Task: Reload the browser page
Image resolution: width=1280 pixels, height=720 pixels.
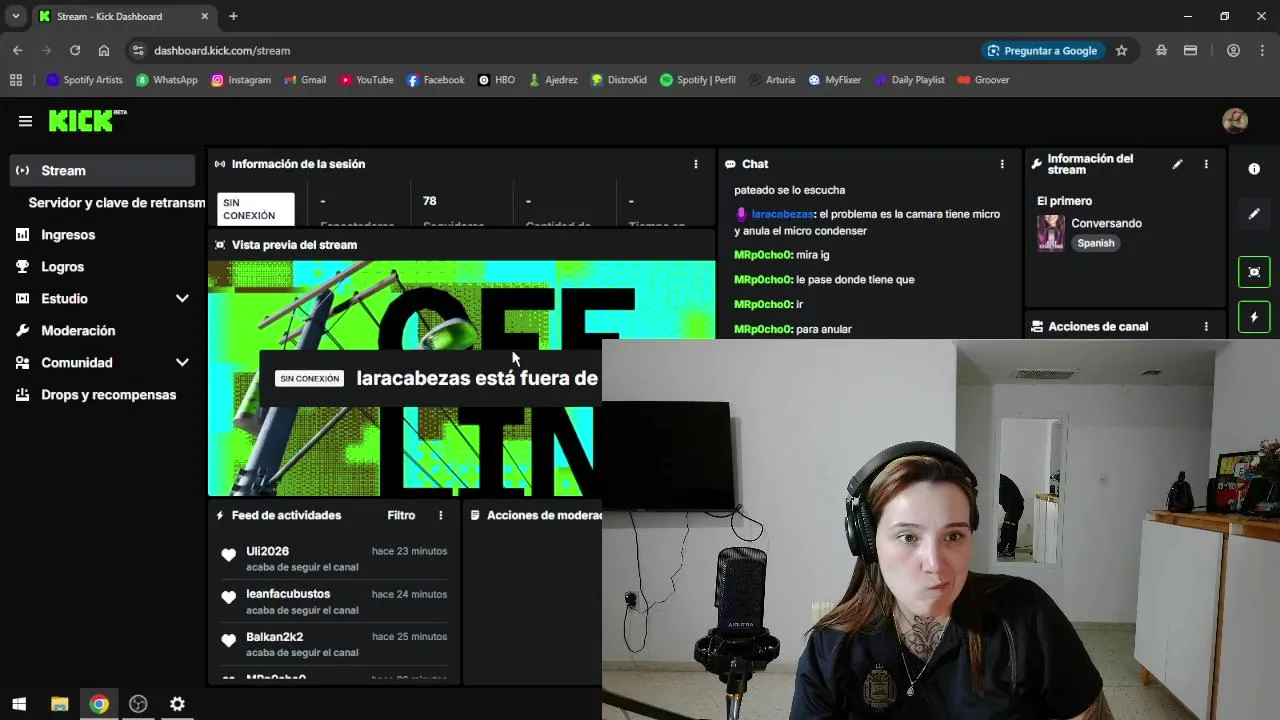Action: click(x=75, y=50)
